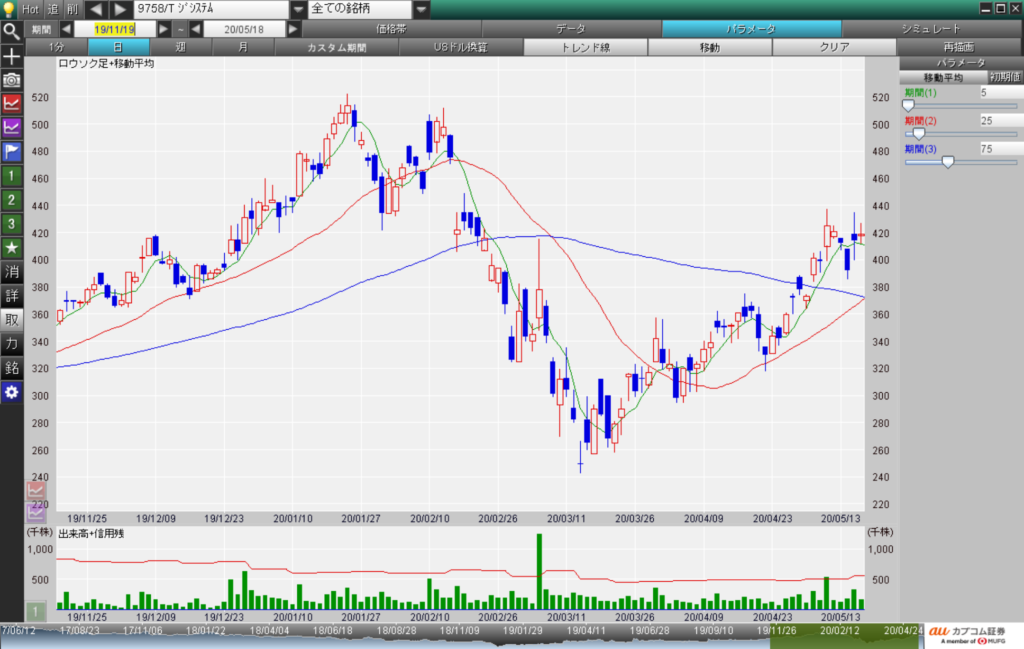Click the green star favorites icon
This screenshot has width=1024, height=649.
(x=11, y=247)
